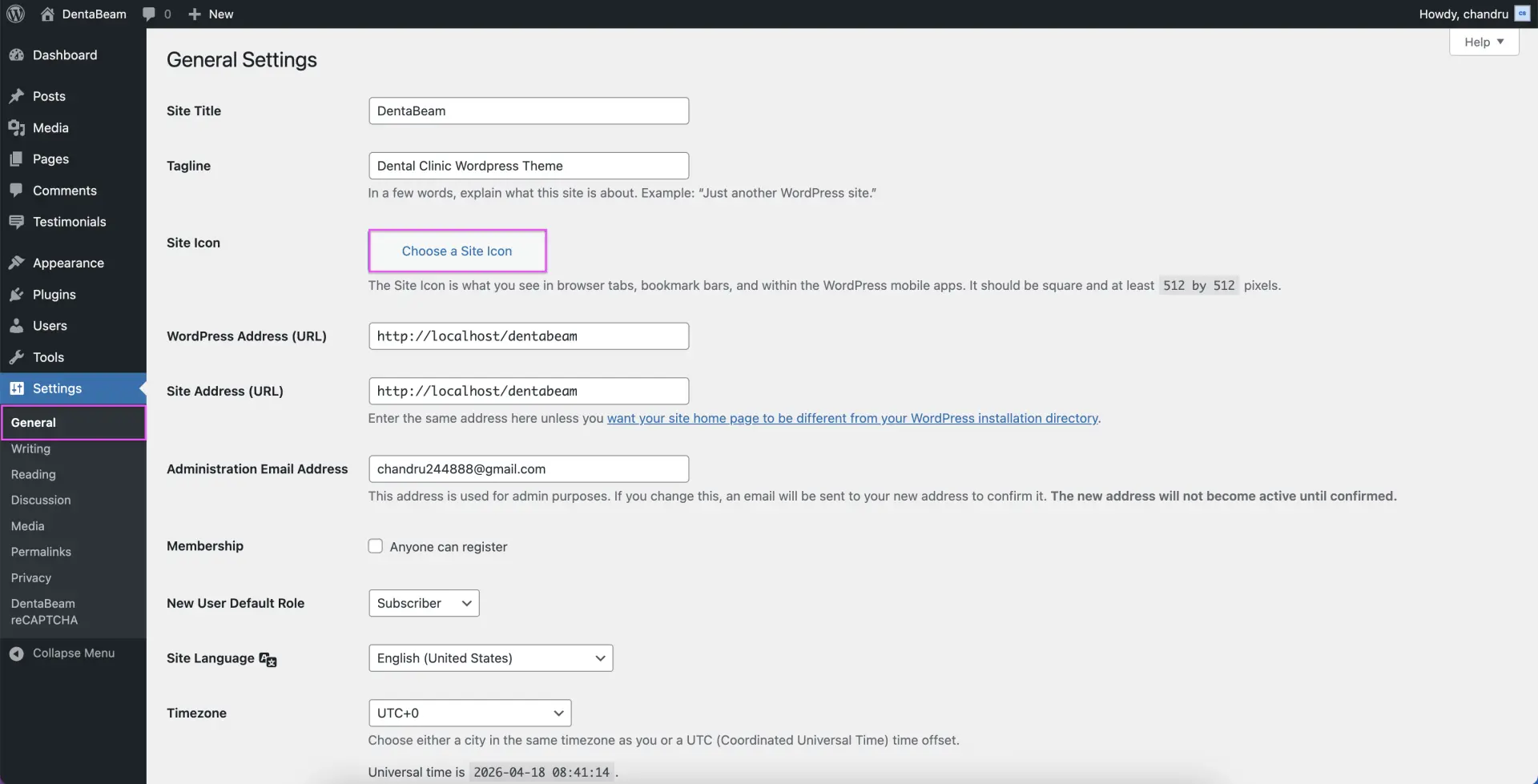Screen dimensions: 1538x784
Task: Click Howdy, chandru account text
Action: pos(1464,14)
